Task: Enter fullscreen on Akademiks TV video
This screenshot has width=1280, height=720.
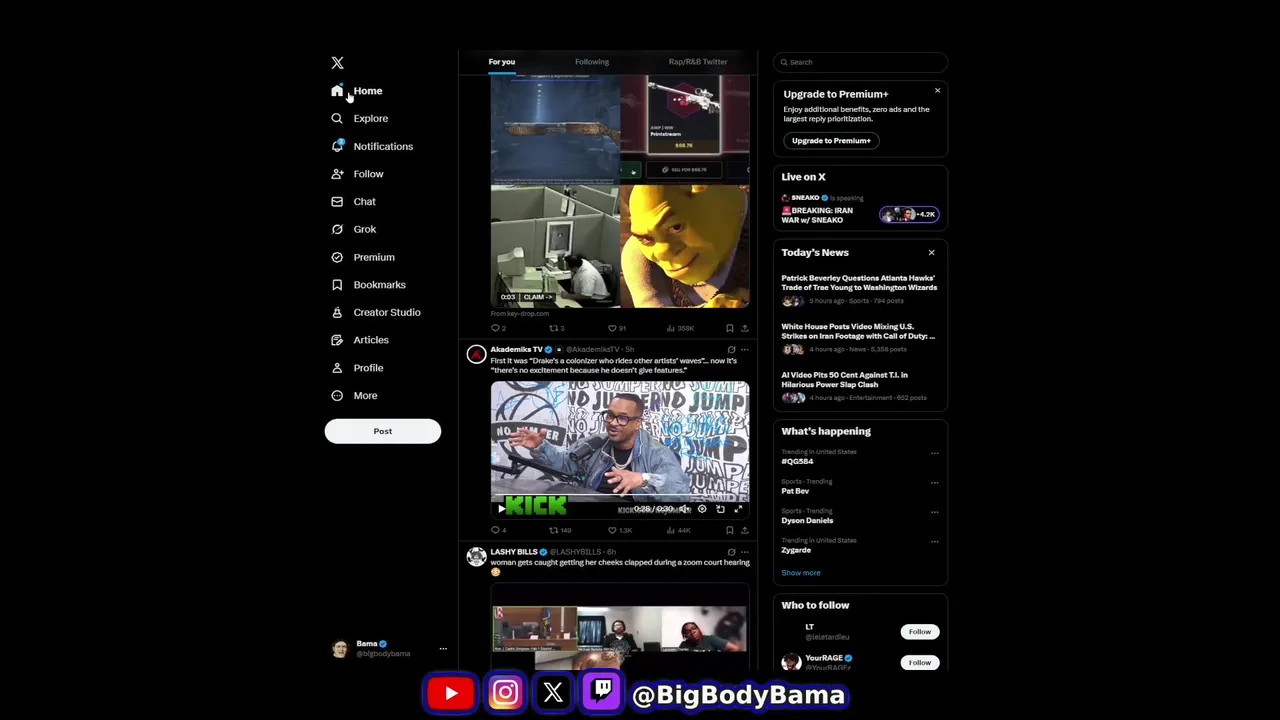Action: tap(738, 509)
